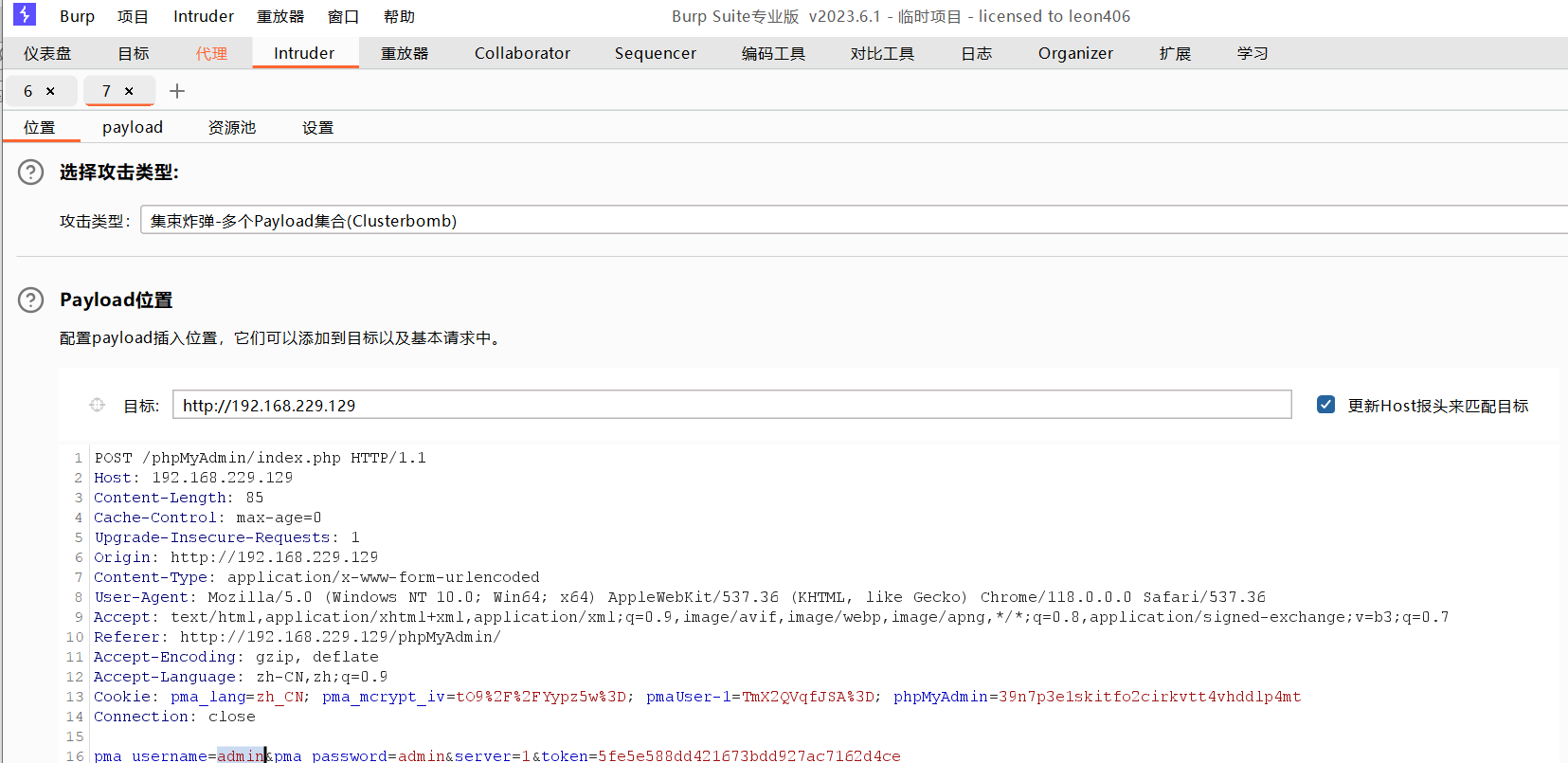Click the User-Agent header line
Viewport: 1568px width, 763px height.
pyautogui.click(x=680, y=597)
